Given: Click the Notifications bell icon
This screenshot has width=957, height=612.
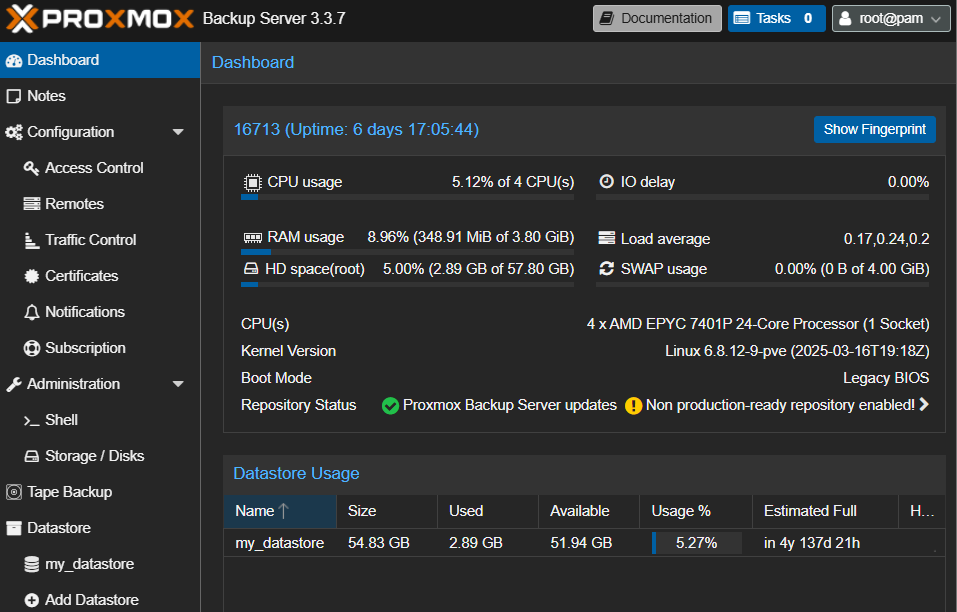Looking at the screenshot, I should pyautogui.click(x=31, y=312).
